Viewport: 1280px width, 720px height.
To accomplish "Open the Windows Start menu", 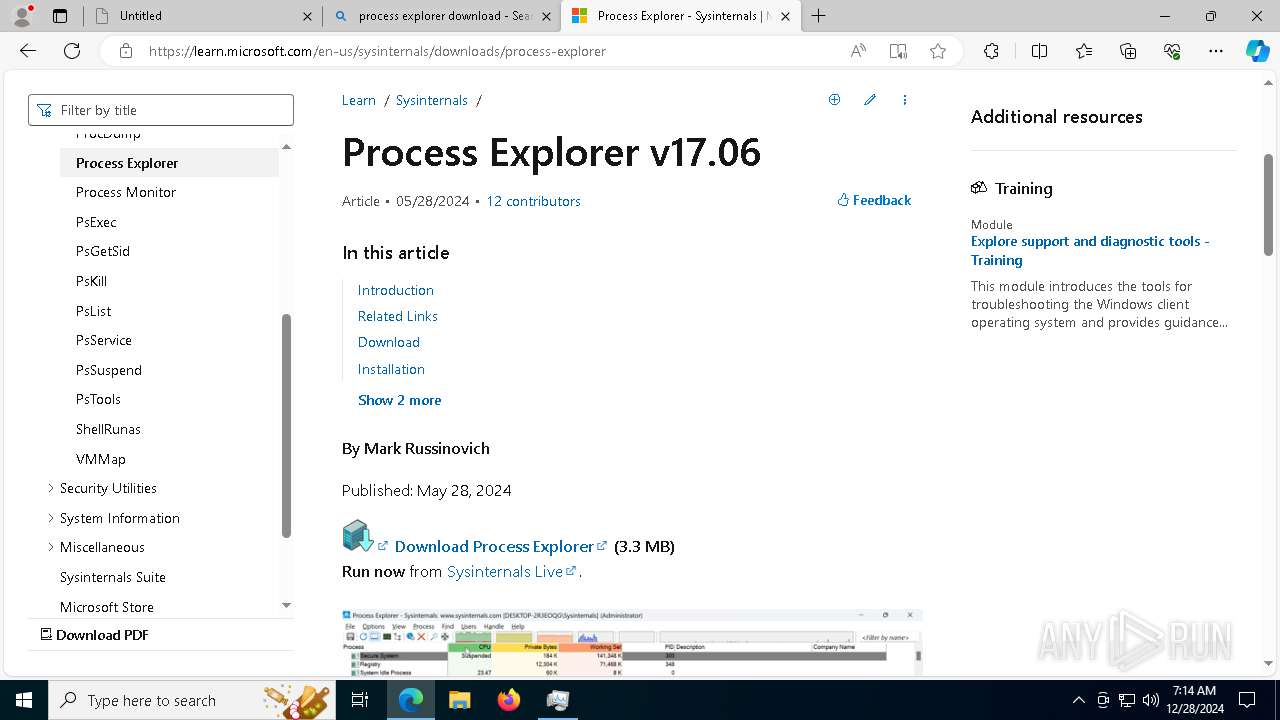I will point(24,700).
